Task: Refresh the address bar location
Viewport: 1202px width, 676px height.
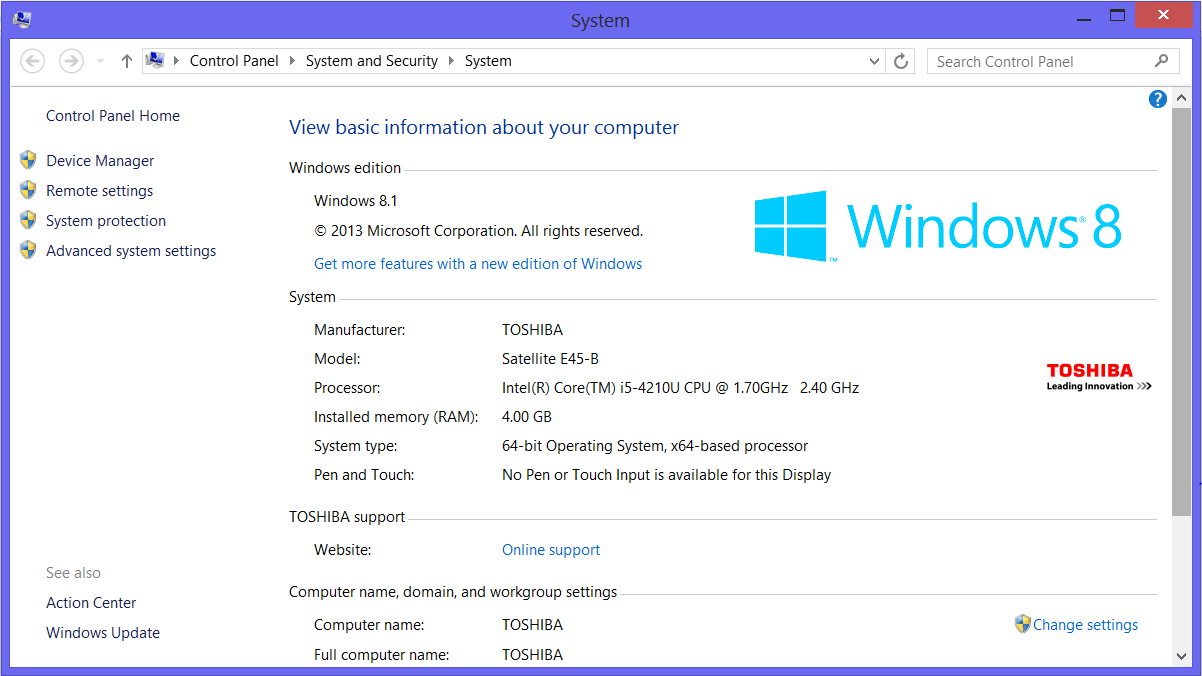Action: [x=901, y=61]
